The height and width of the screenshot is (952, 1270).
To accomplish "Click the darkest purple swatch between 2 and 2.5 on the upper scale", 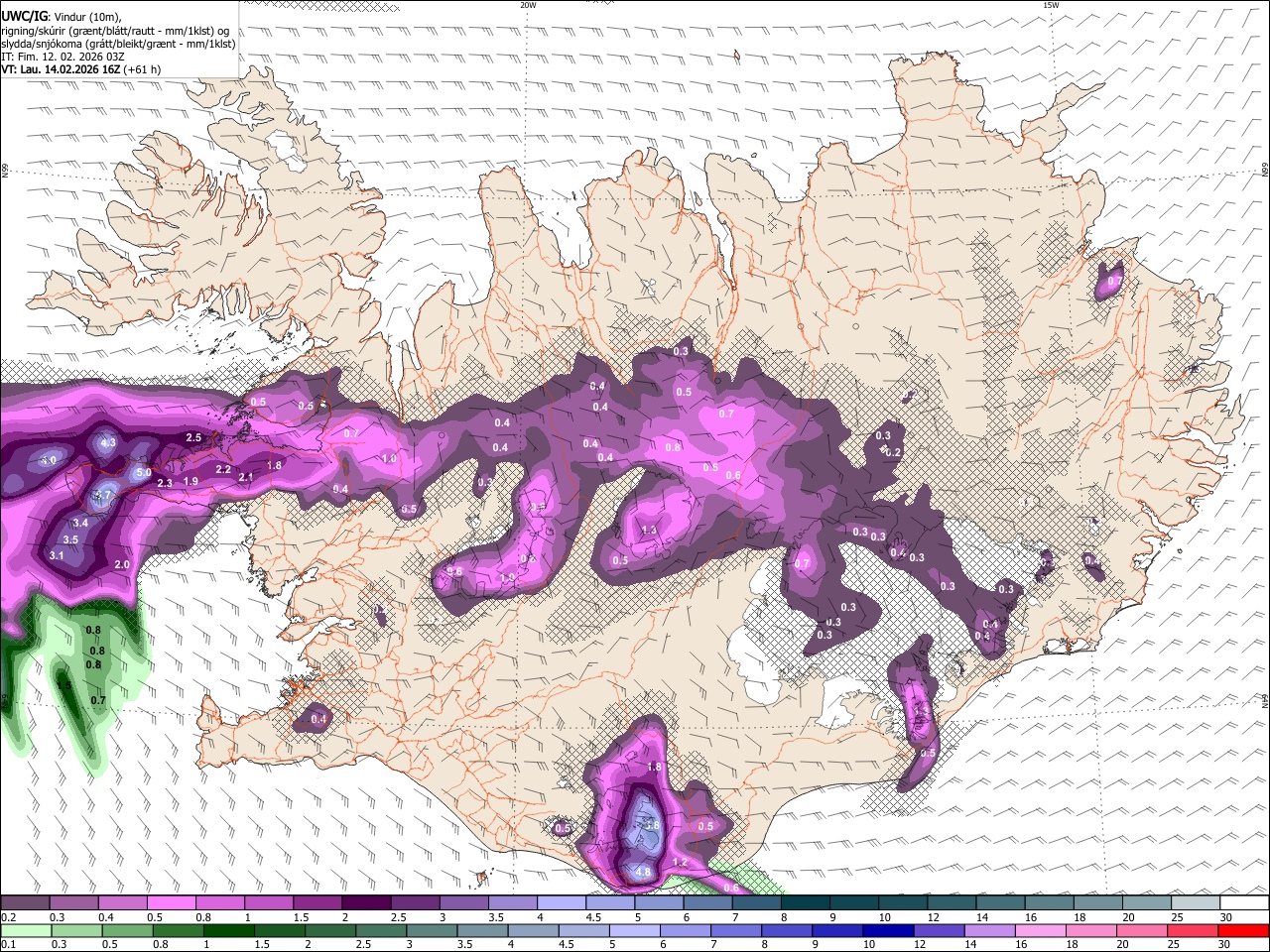I will pos(366,902).
